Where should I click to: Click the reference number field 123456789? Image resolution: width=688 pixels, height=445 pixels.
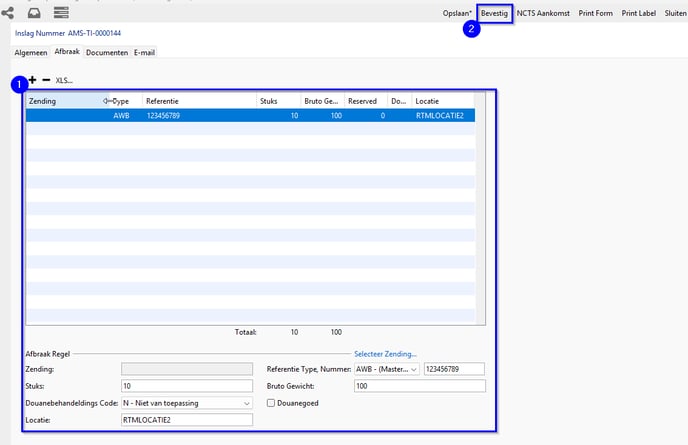(454, 369)
